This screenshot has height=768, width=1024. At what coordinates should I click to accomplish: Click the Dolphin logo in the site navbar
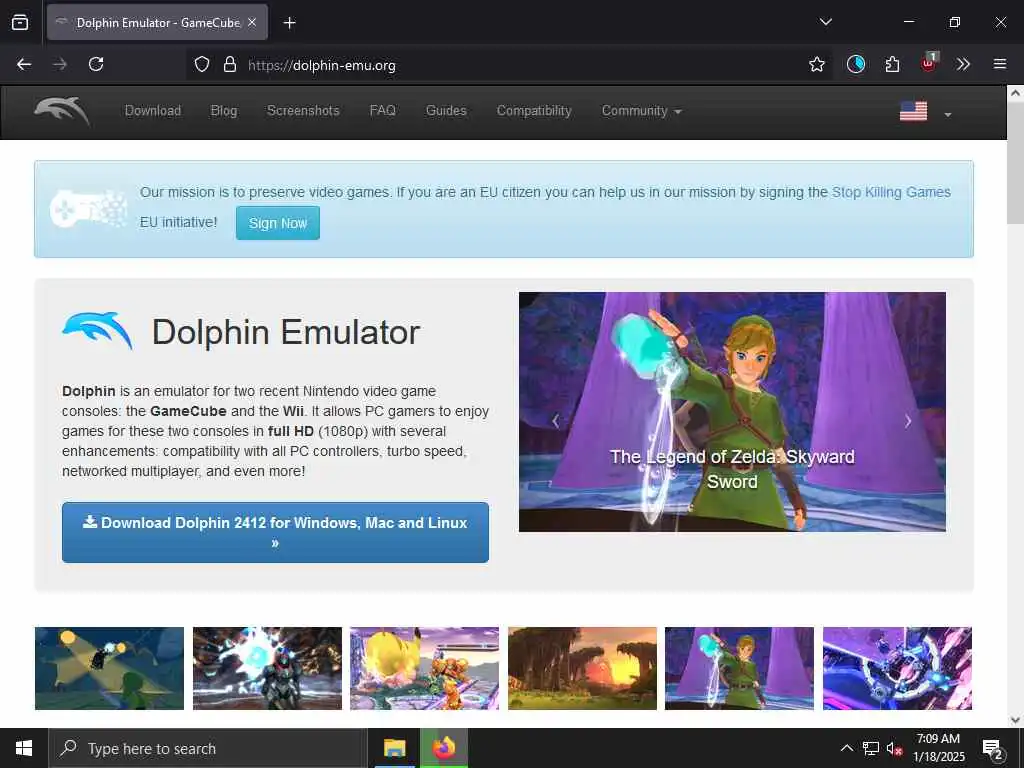pyautogui.click(x=62, y=111)
